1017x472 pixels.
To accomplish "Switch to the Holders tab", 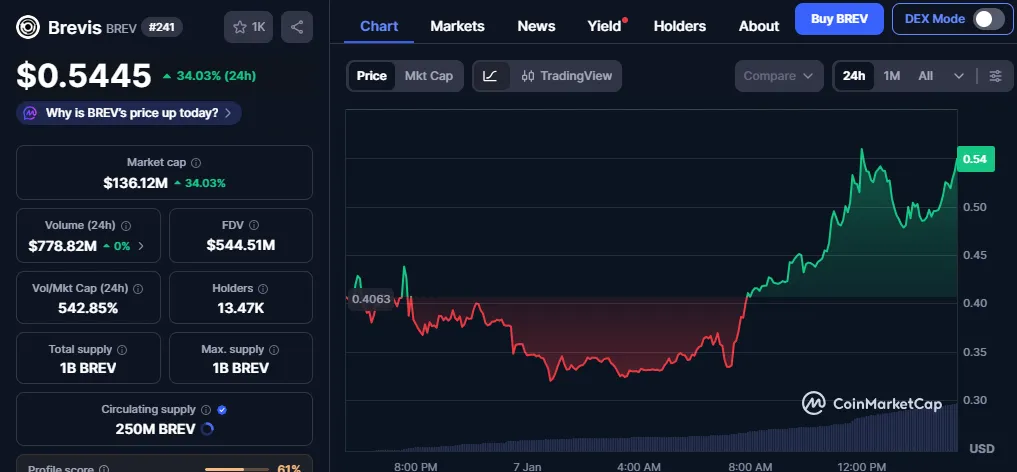I will tap(680, 27).
